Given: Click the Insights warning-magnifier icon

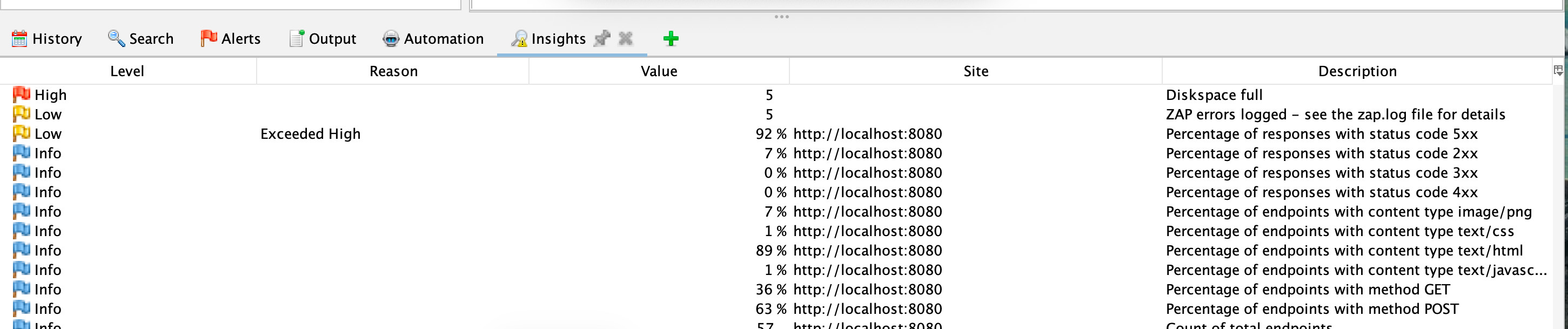Looking at the screenshot, I should (x=520, y=38).
